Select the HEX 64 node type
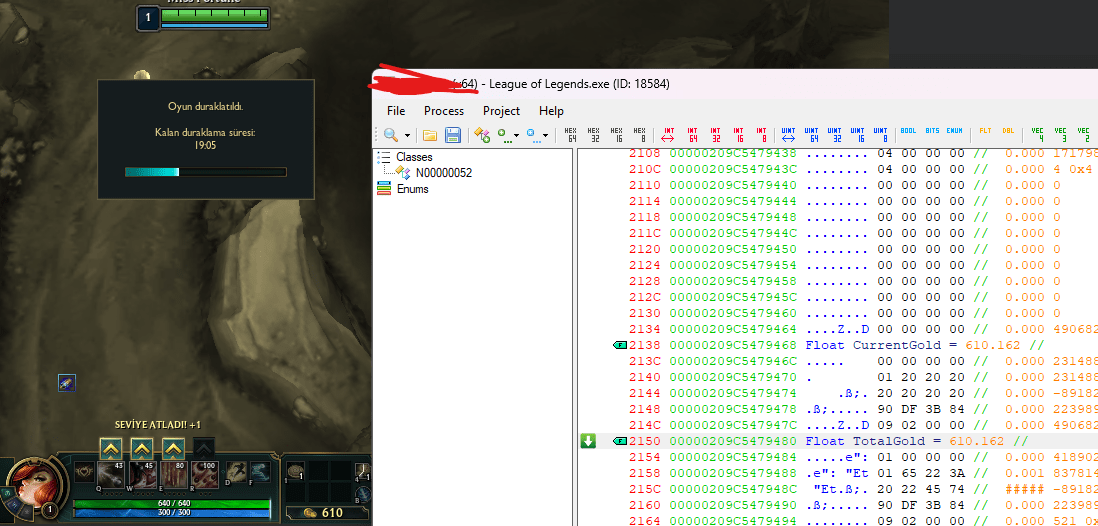The height and width of the screenshot is (526, 1098). pyautogui.click(x=571, y=134)
